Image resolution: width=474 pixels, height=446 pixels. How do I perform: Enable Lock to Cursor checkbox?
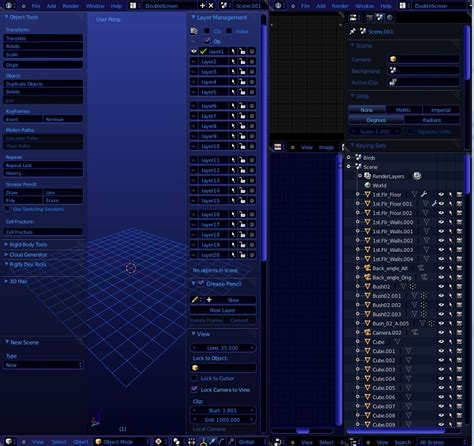(x=194, y=378)
